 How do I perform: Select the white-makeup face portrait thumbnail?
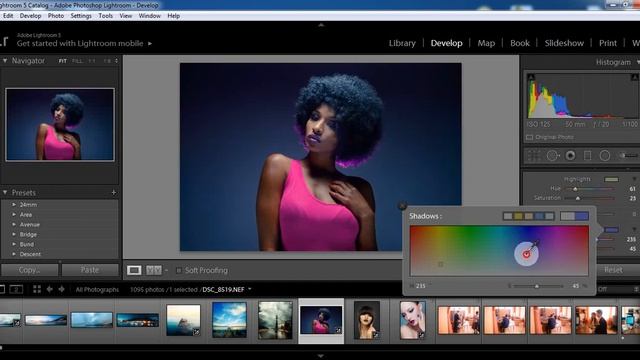[412, 320]
